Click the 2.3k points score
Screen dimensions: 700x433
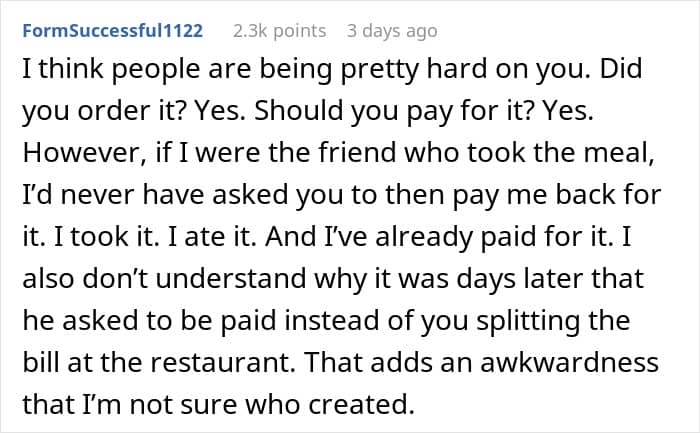[279, 31]
